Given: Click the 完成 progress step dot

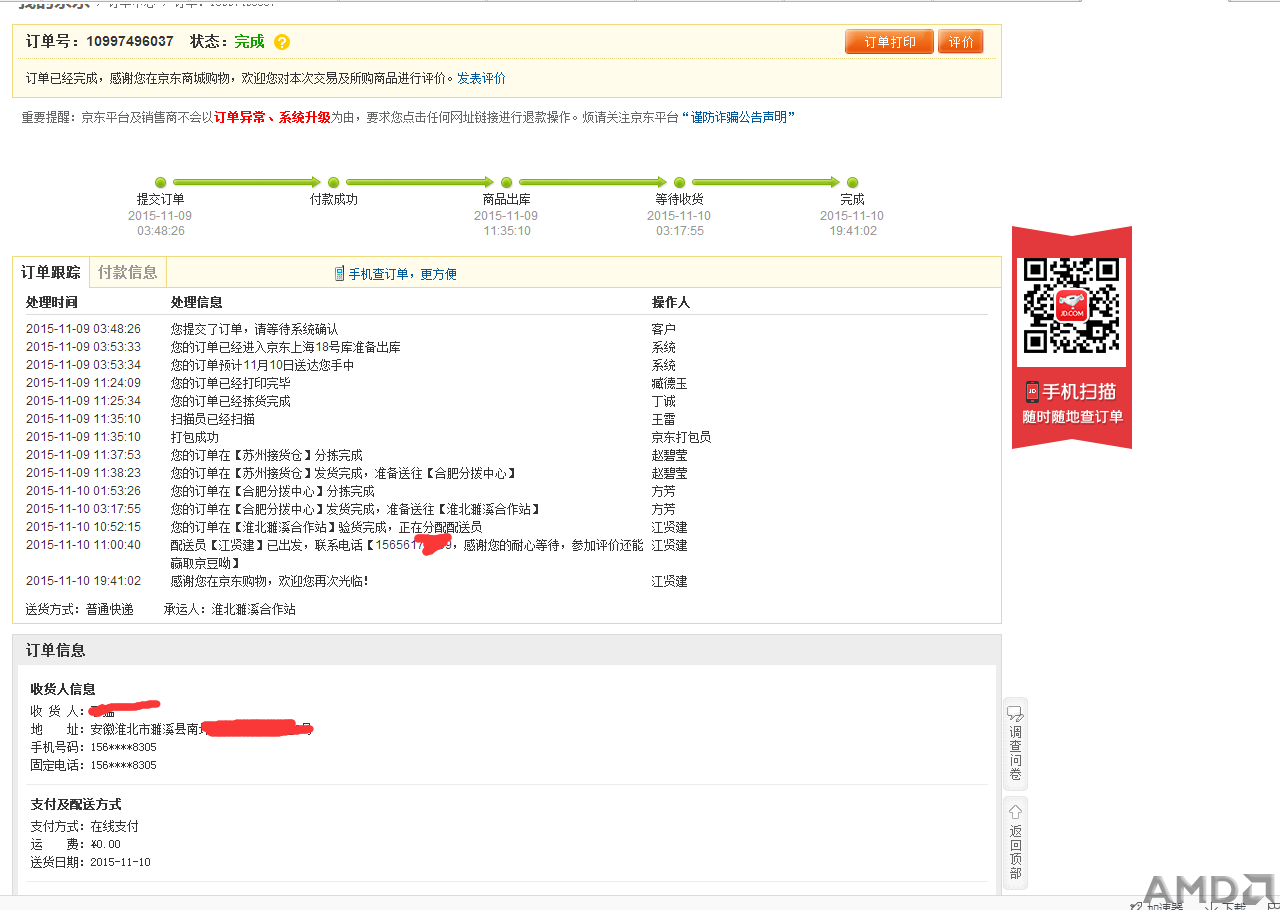Looking at the screenshot, I should tap(852, 182).
